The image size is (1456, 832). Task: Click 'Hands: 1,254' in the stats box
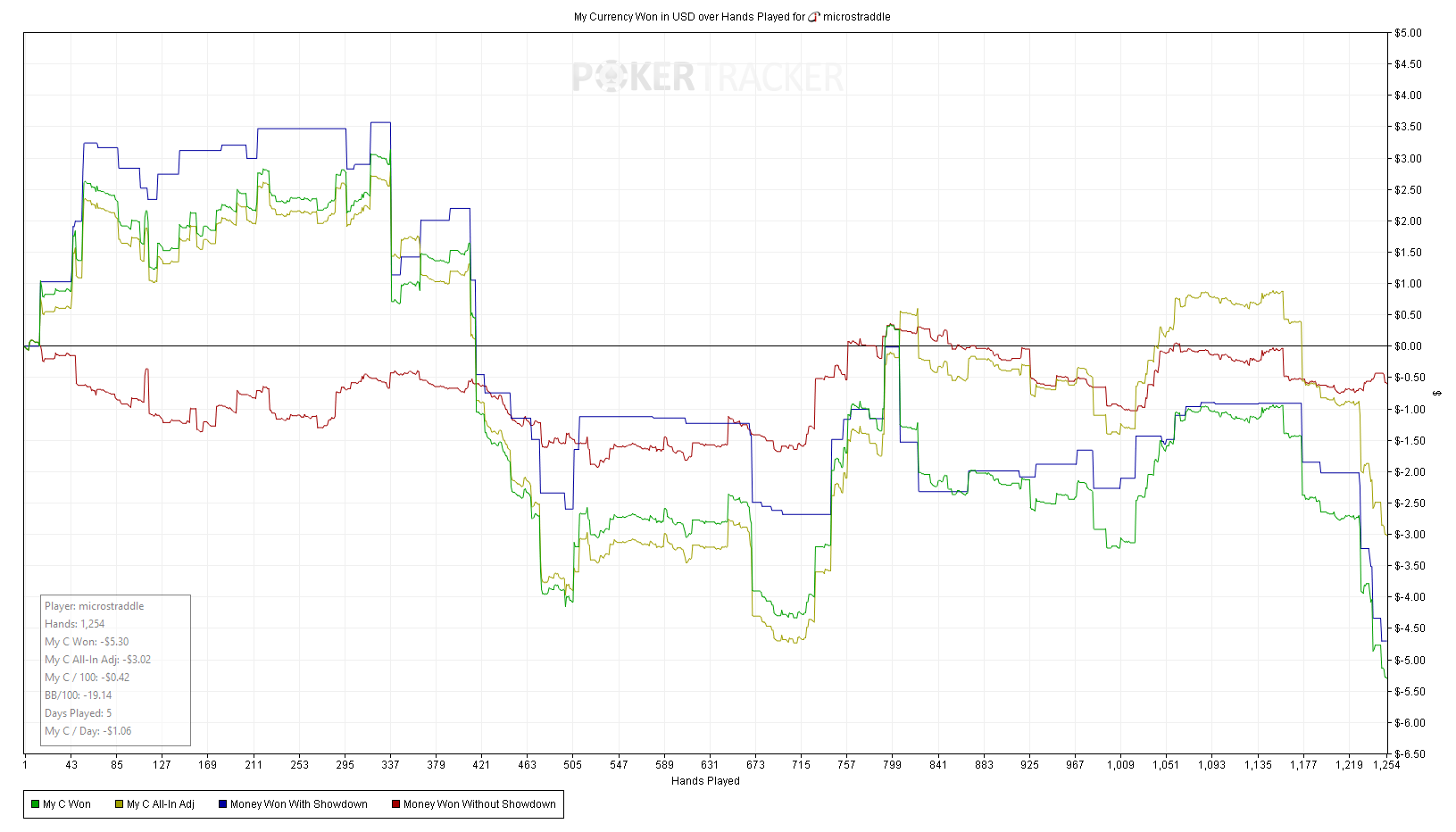coord(75,624)
